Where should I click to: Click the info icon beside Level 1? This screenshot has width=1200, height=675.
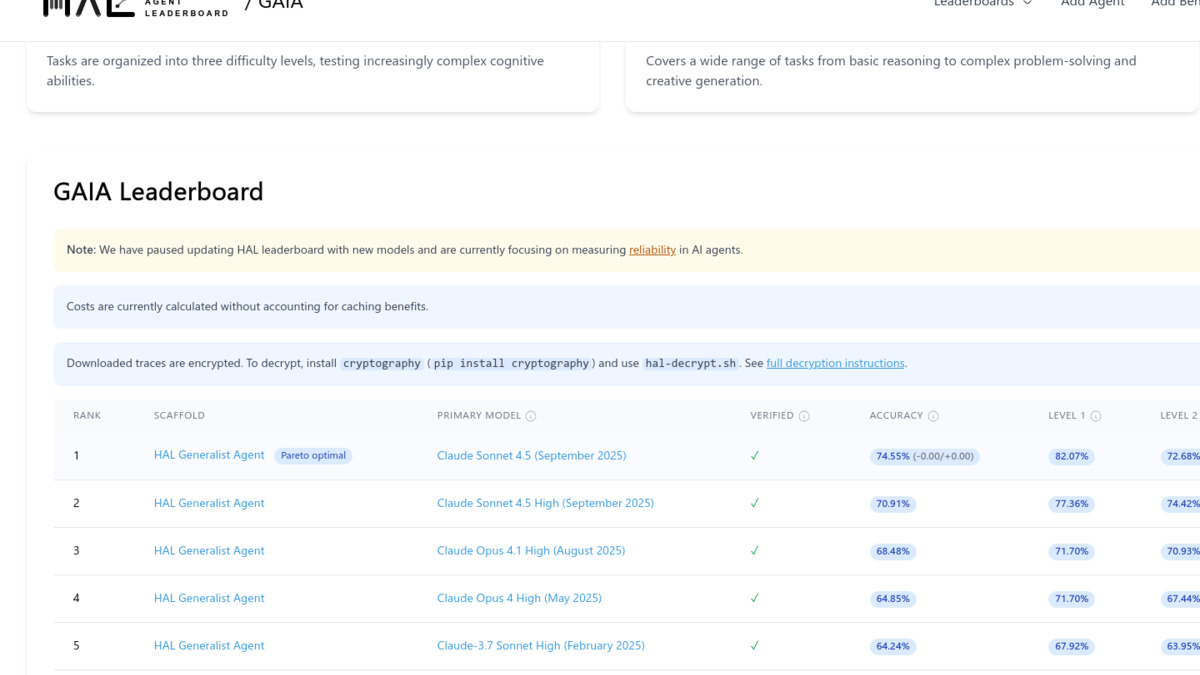[x=1096, y=416]
